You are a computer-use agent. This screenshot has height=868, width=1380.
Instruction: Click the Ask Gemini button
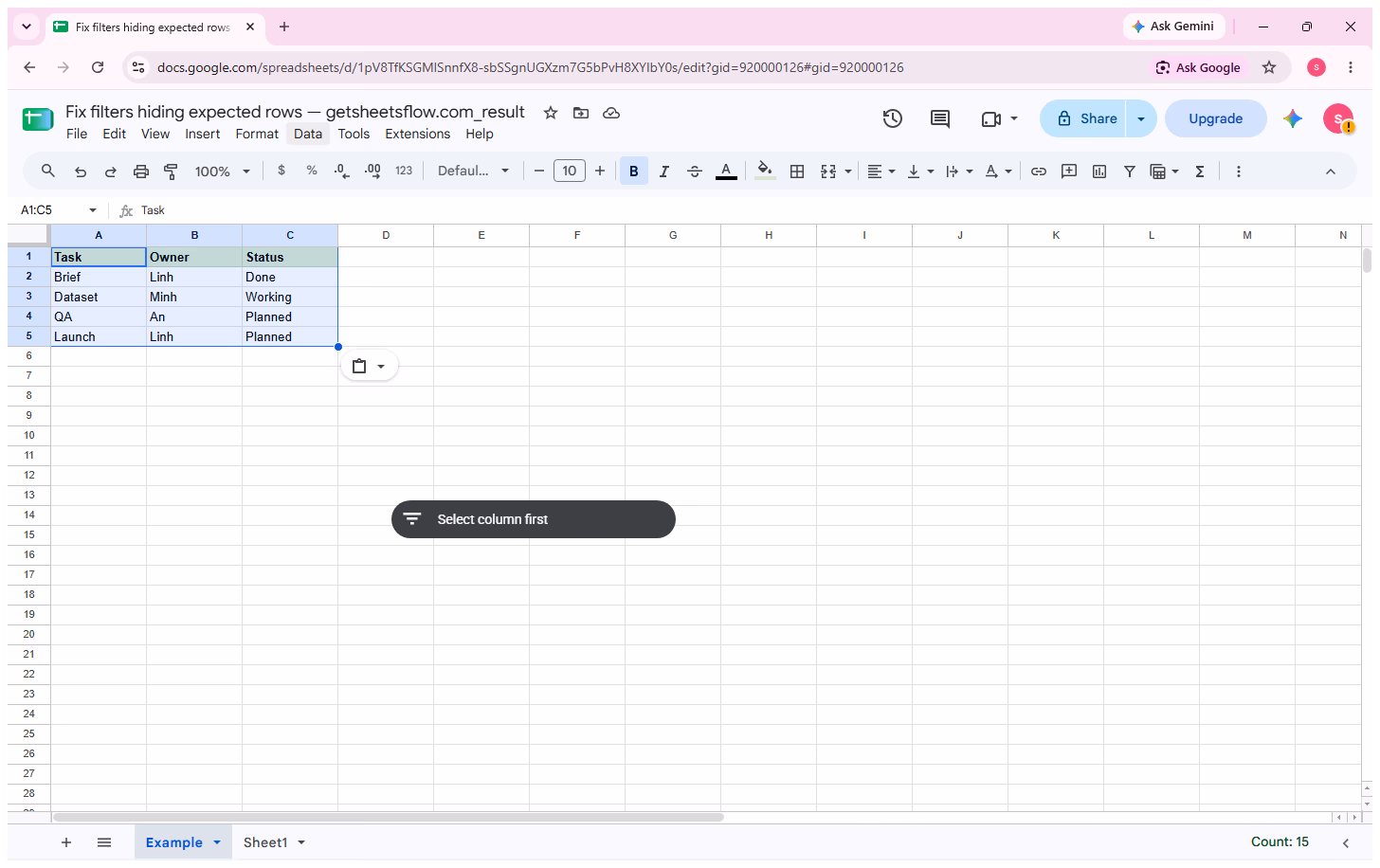[1173, 27]
